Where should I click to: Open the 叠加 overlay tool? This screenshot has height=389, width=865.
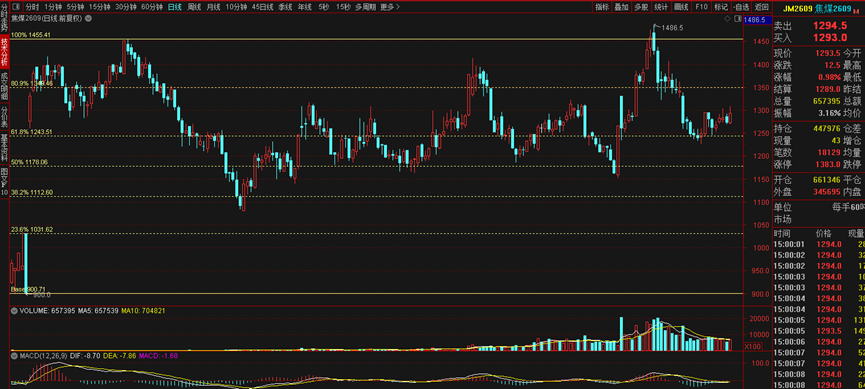pos(621,7)
